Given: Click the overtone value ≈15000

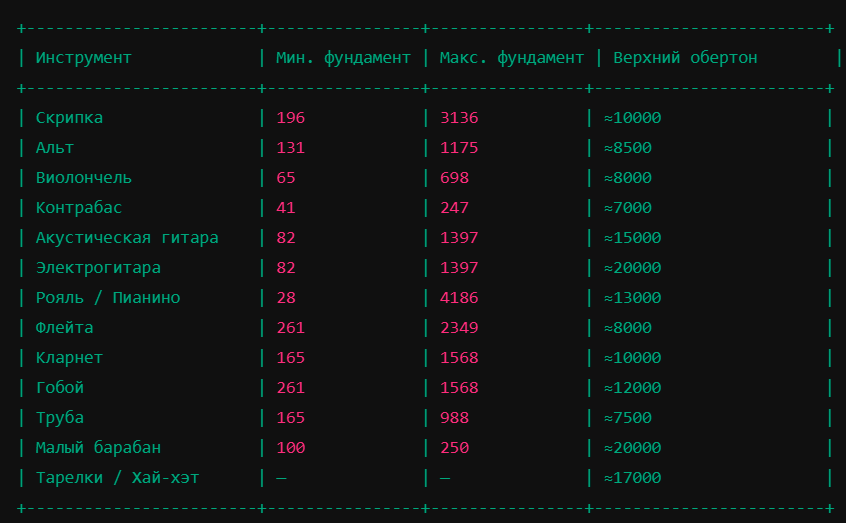Looking at the screenshot, I should pos(632,238).
